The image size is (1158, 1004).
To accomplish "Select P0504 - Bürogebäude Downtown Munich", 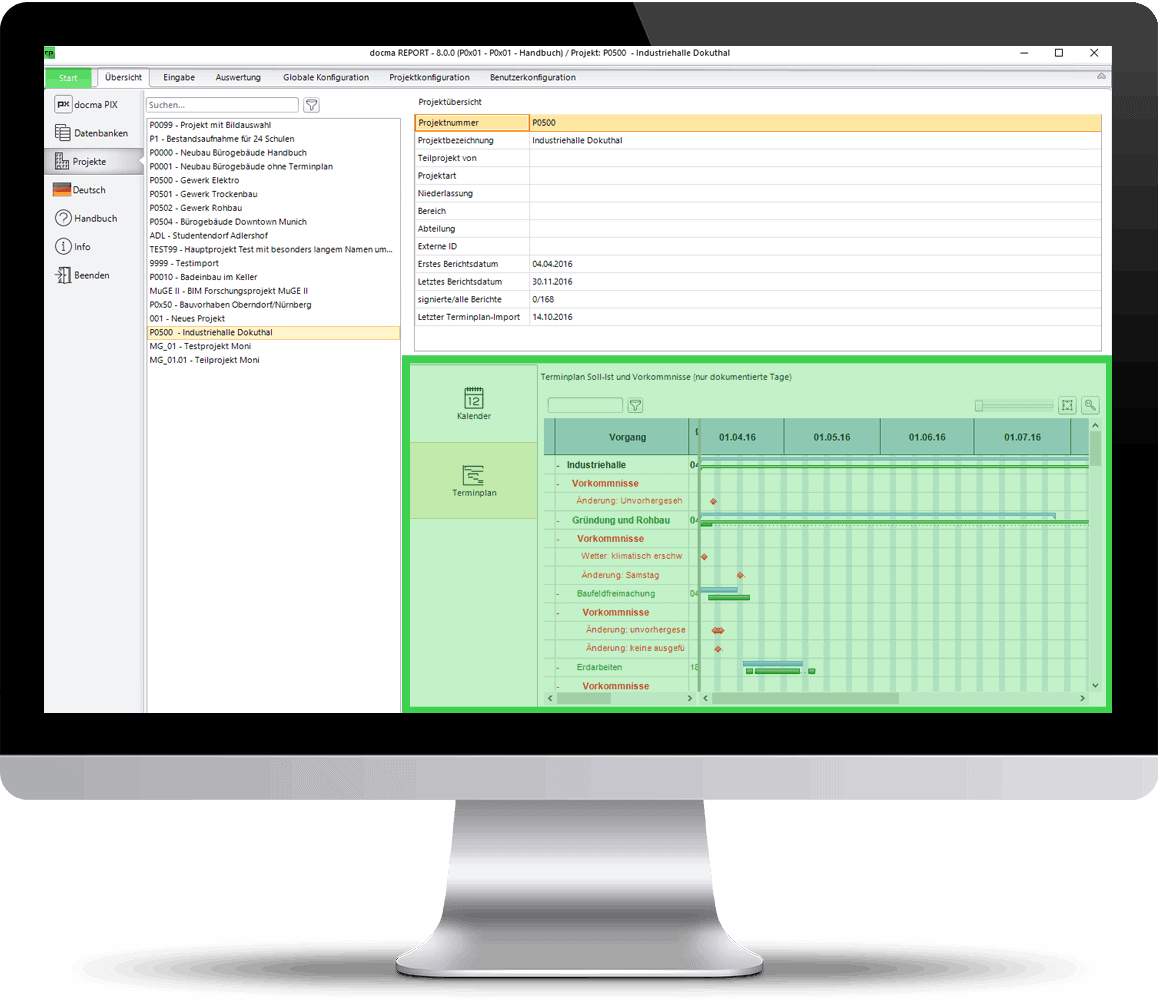I will [273, 222].
